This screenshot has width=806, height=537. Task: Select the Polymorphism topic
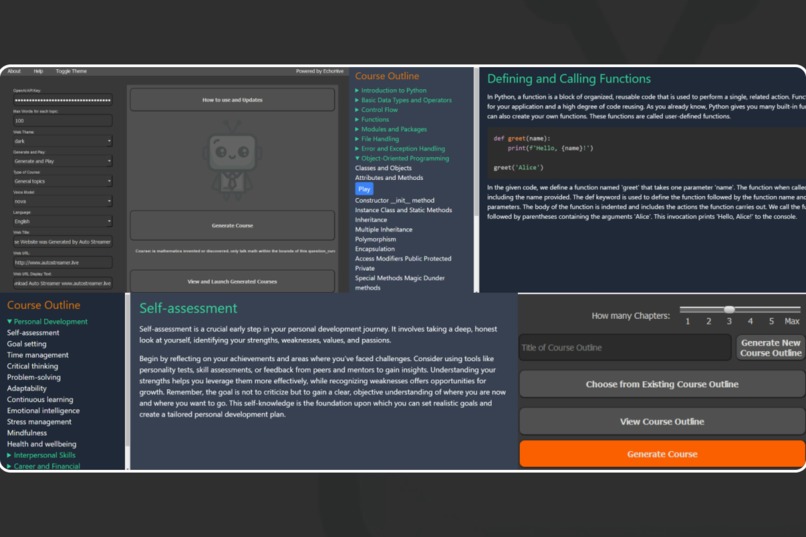tap(375, 239)
